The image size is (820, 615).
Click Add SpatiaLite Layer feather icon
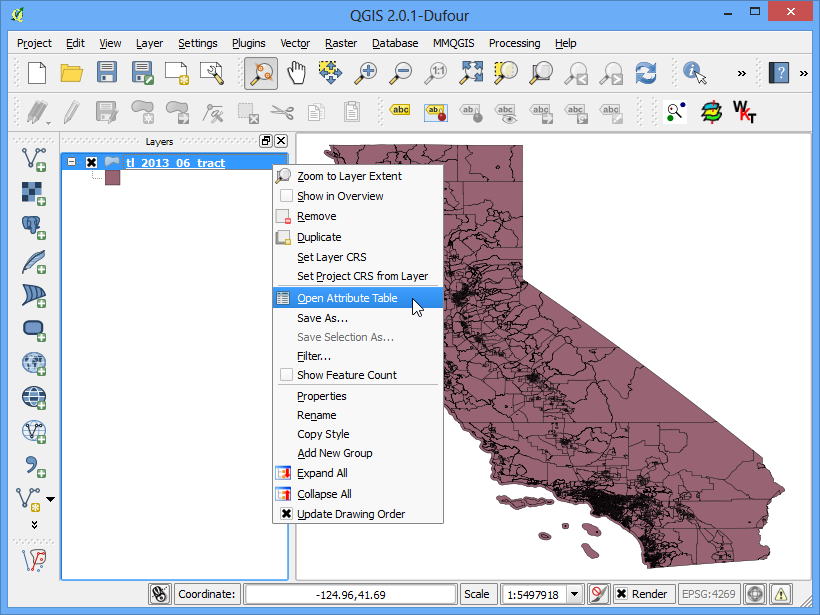coord(33,262)
